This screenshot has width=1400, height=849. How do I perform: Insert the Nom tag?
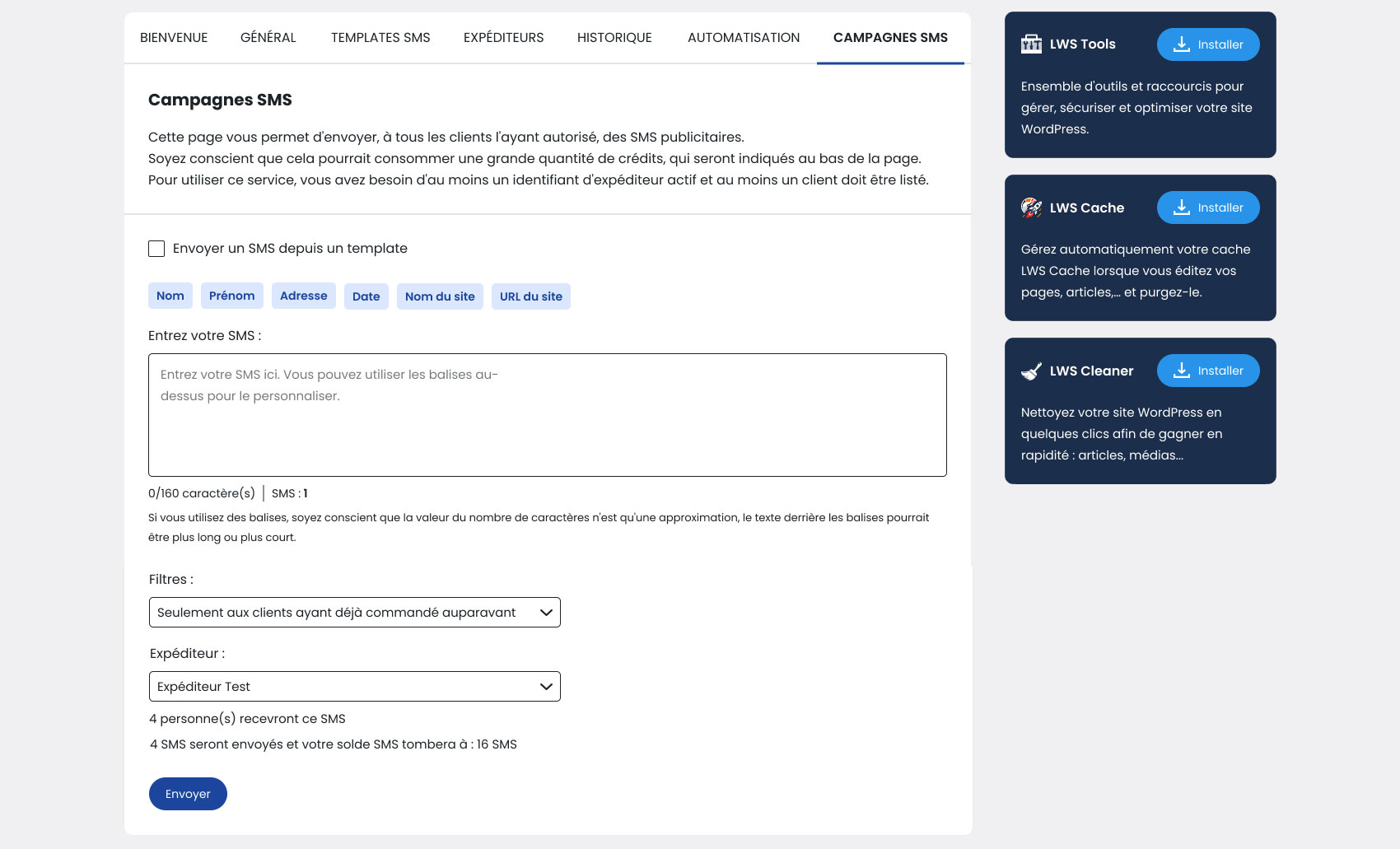point(170,296)
